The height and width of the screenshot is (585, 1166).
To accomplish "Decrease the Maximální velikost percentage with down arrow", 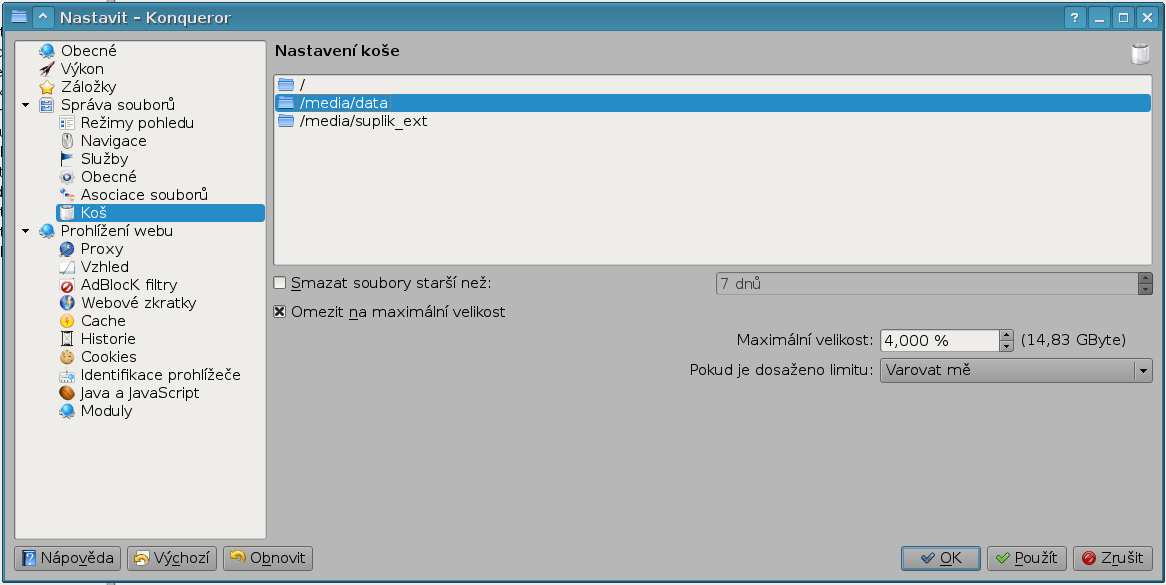I will [1006, 346].
